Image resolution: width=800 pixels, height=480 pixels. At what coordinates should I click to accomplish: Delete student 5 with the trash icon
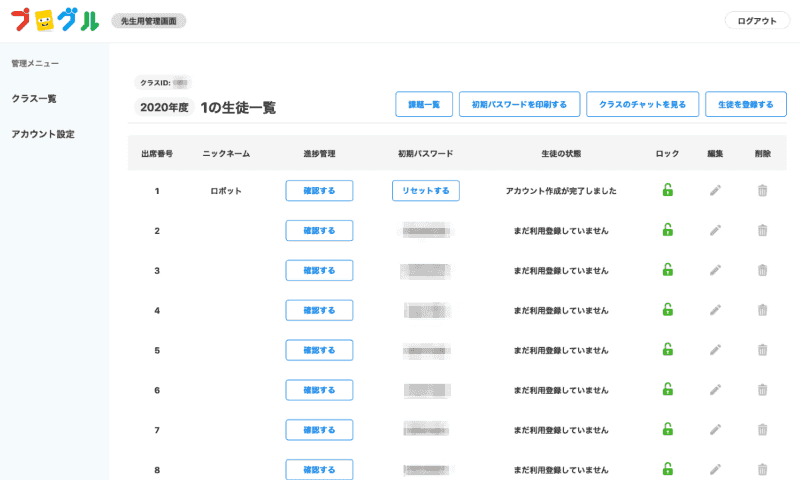(762, 350)
